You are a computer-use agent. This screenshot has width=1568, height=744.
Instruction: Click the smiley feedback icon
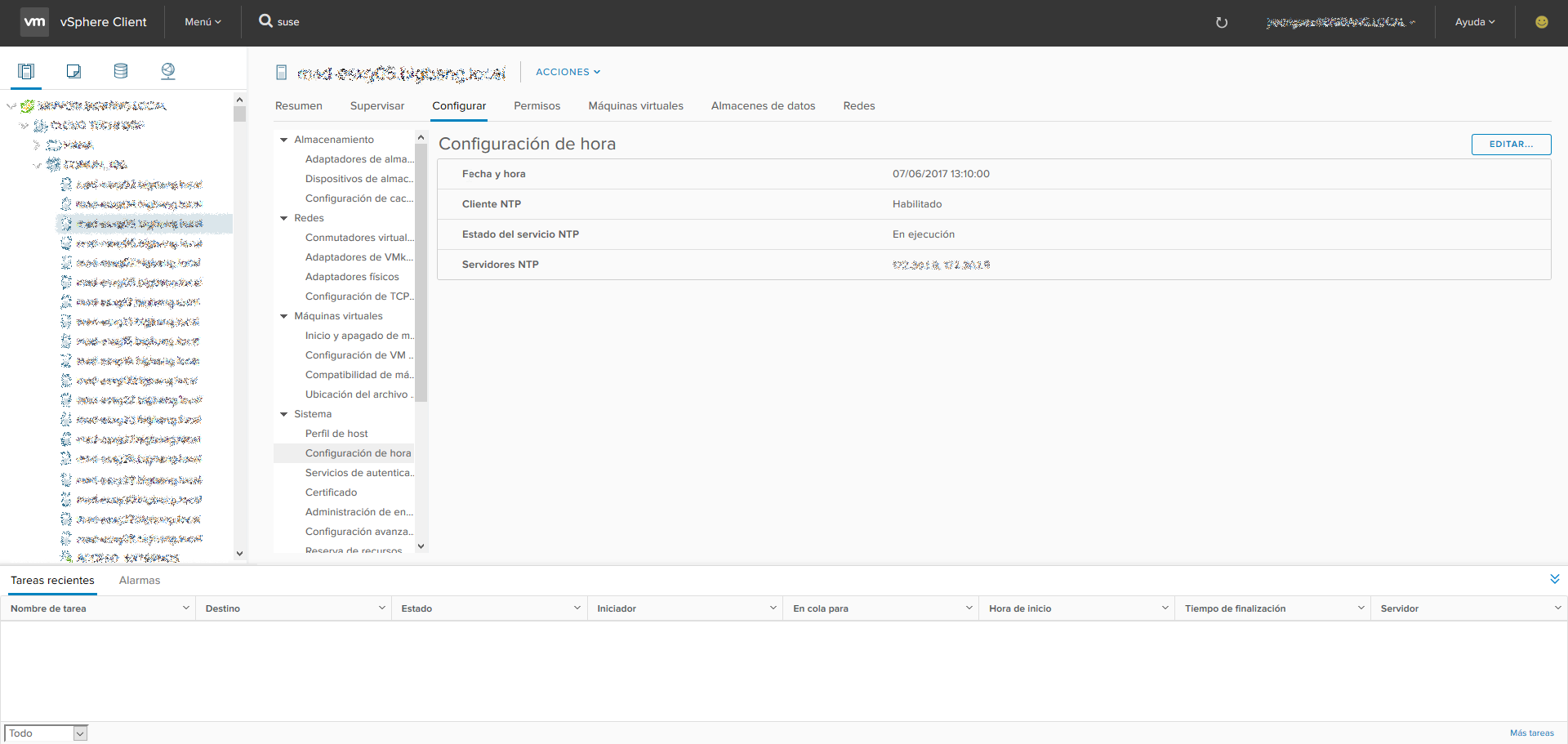(1541, 22)
